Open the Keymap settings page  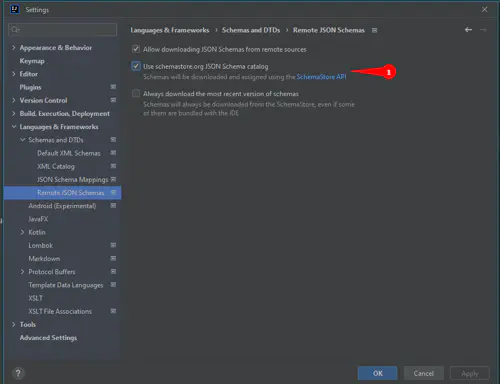[32, 61]
